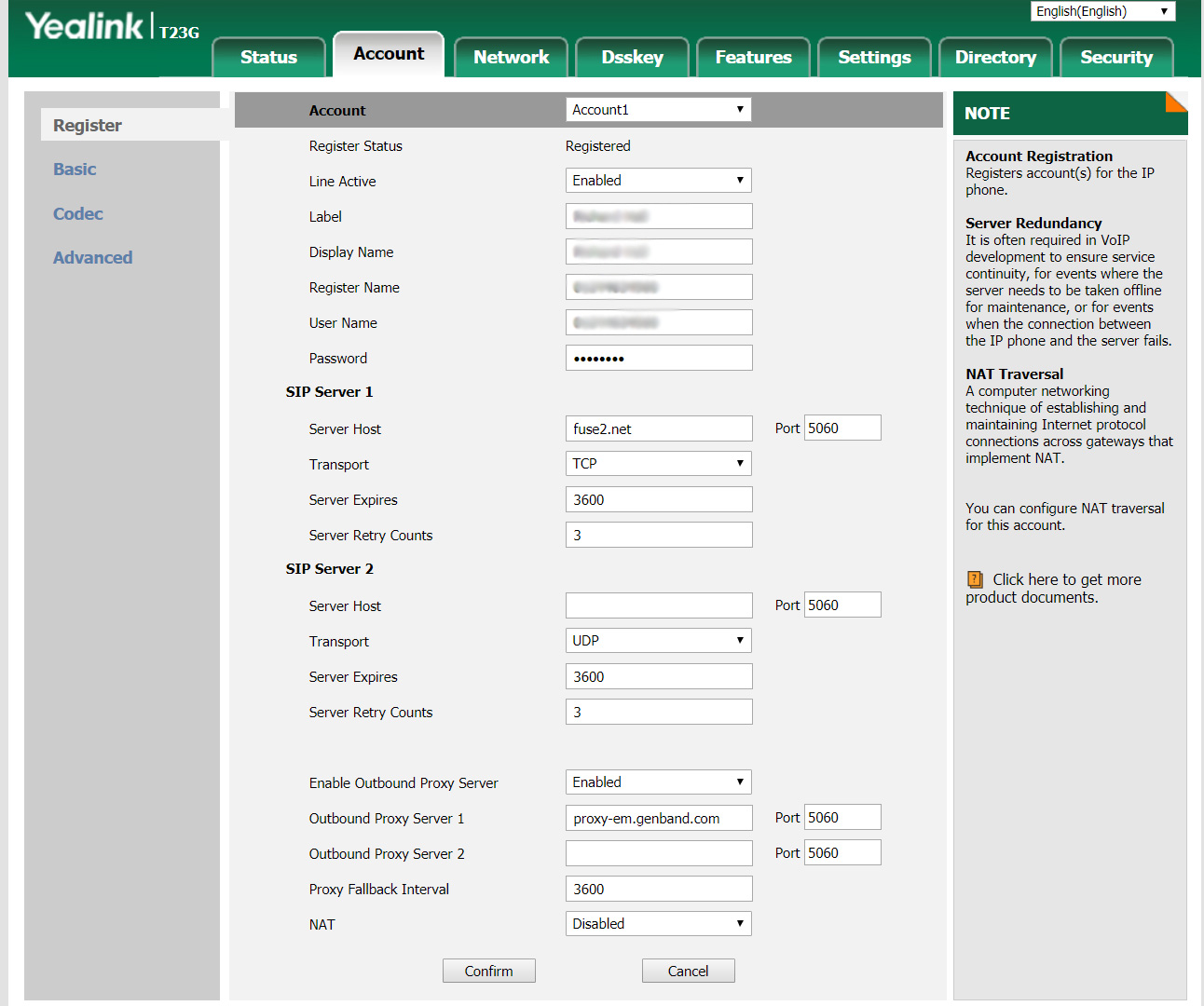Click the orange corner of the NOTE panel
This screenshot has height=1006, width=1204.
pyautogui.click(x=1177, y=101)
